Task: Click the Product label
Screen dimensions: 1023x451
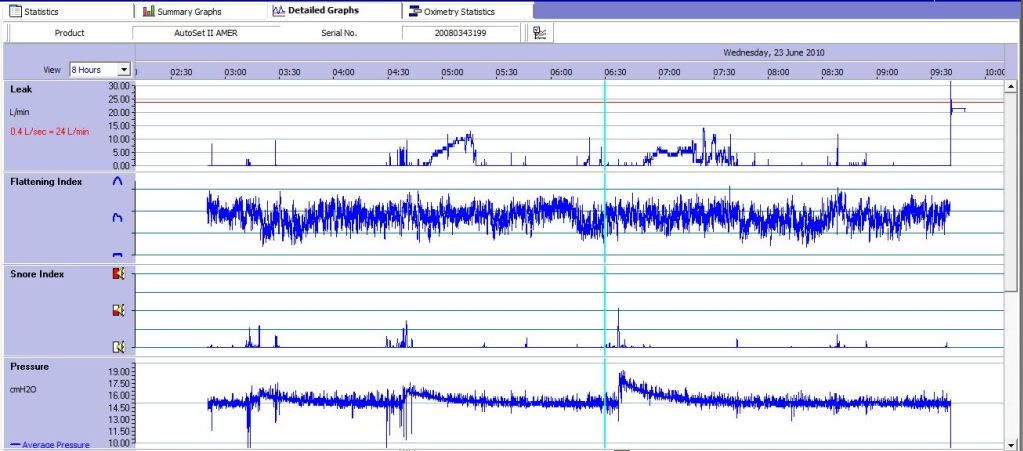Action: [69, 33]
